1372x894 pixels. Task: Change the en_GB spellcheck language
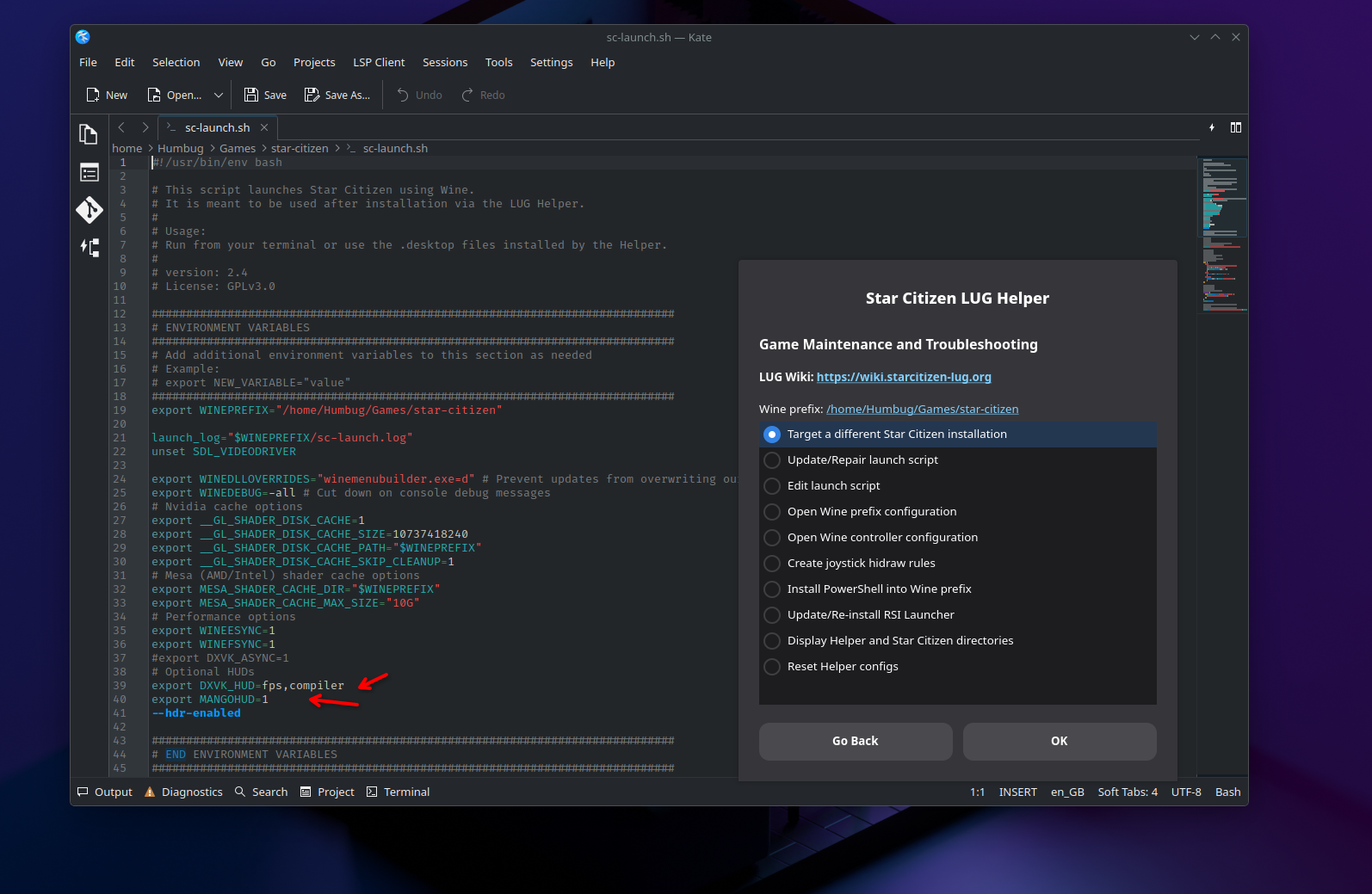(1067, 792)
